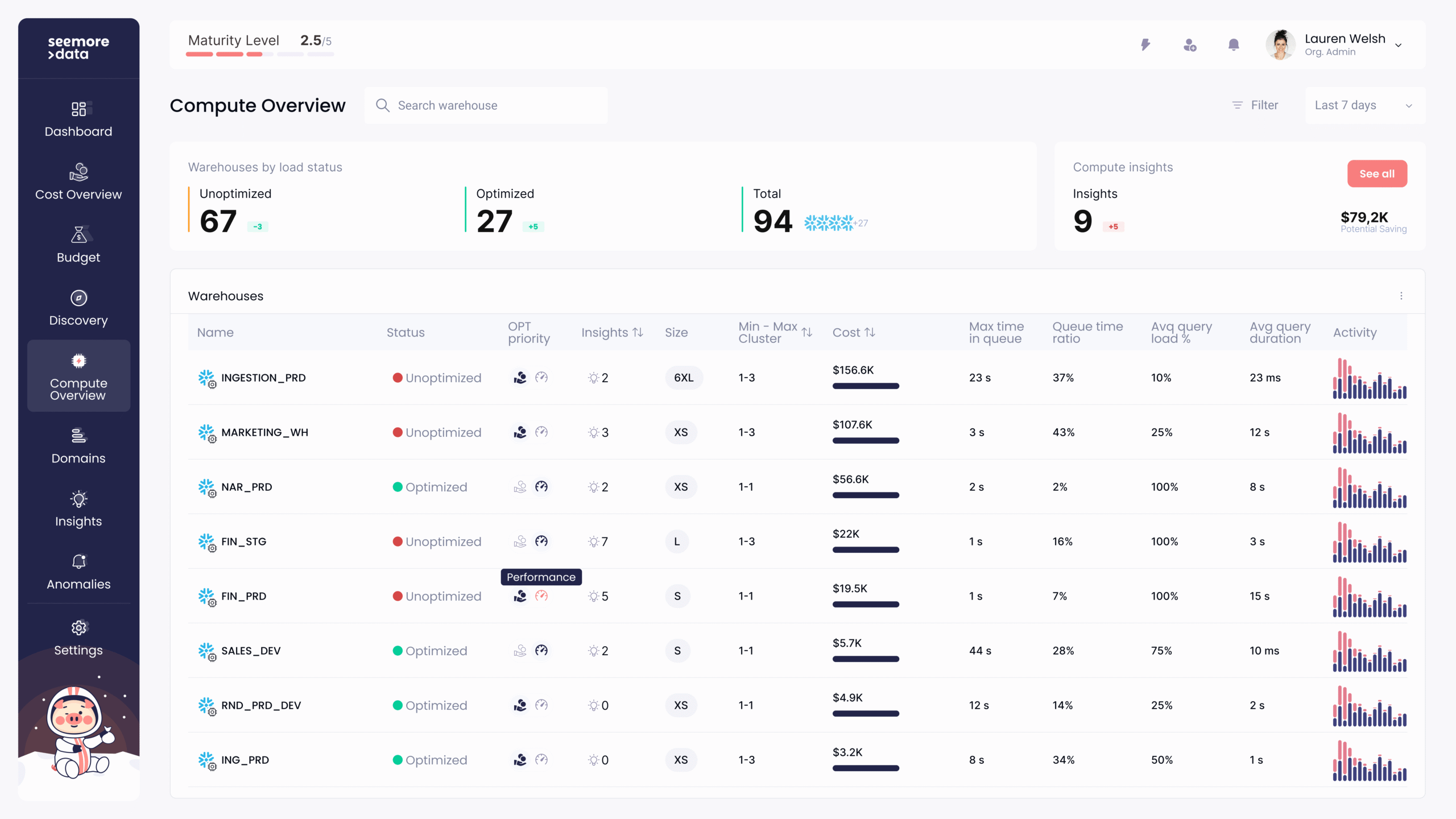Screen dimensions: 1456x819
Task: Sort table by Insights column arrows
Action: click(638, 332)
